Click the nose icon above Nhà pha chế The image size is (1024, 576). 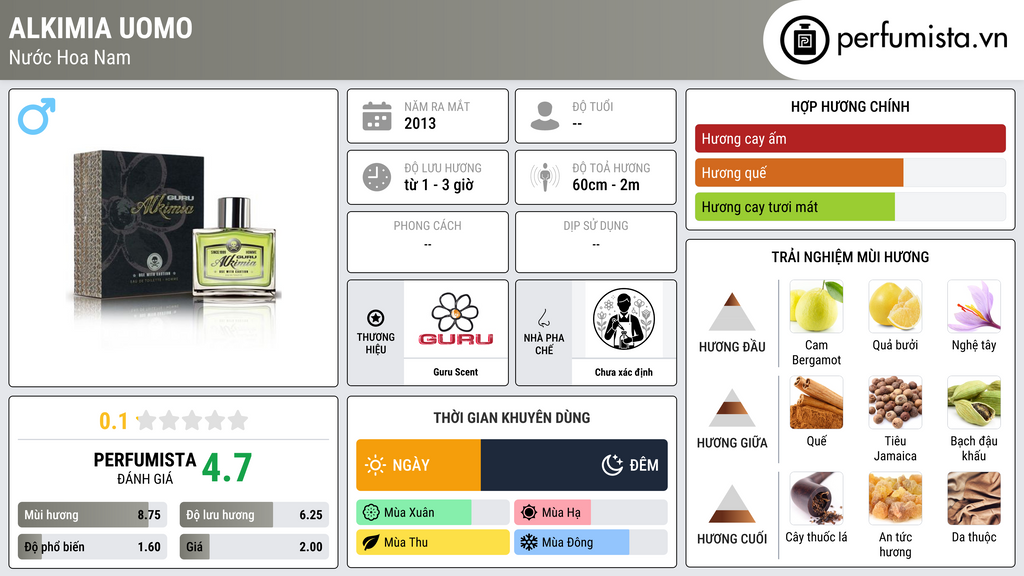pyautogui.click(x=543, y=318)
